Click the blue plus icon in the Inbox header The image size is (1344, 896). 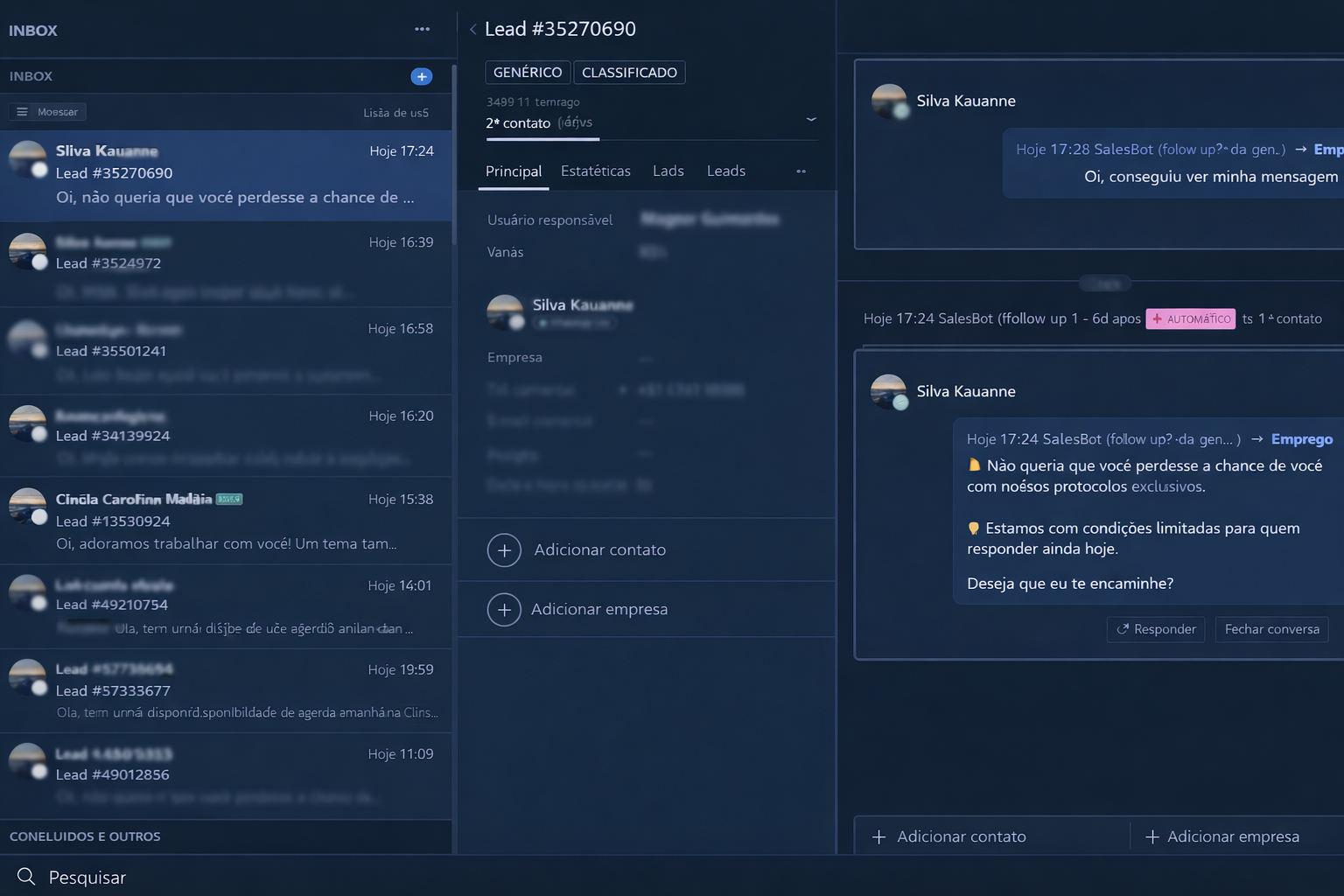click(421, 76)
